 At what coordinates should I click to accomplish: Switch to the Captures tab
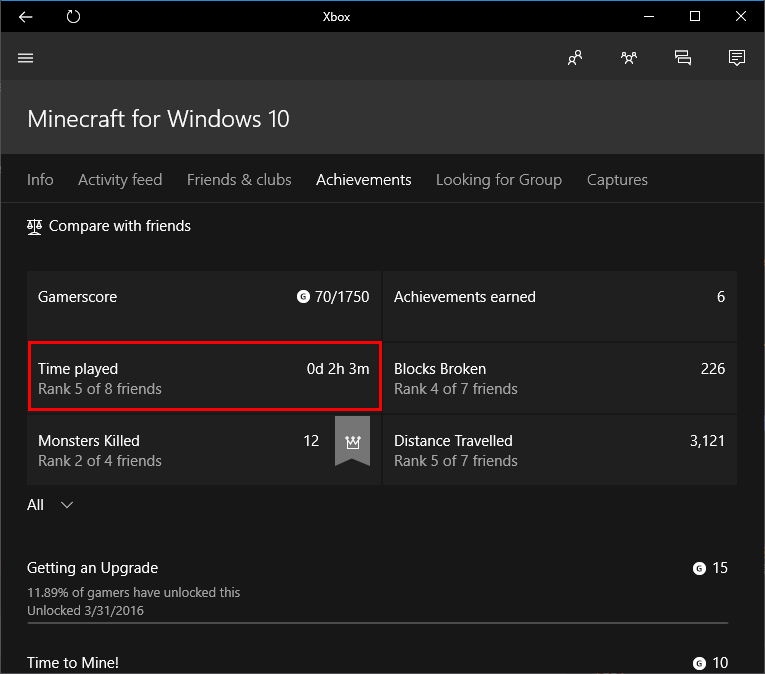(x=617, y=180)
